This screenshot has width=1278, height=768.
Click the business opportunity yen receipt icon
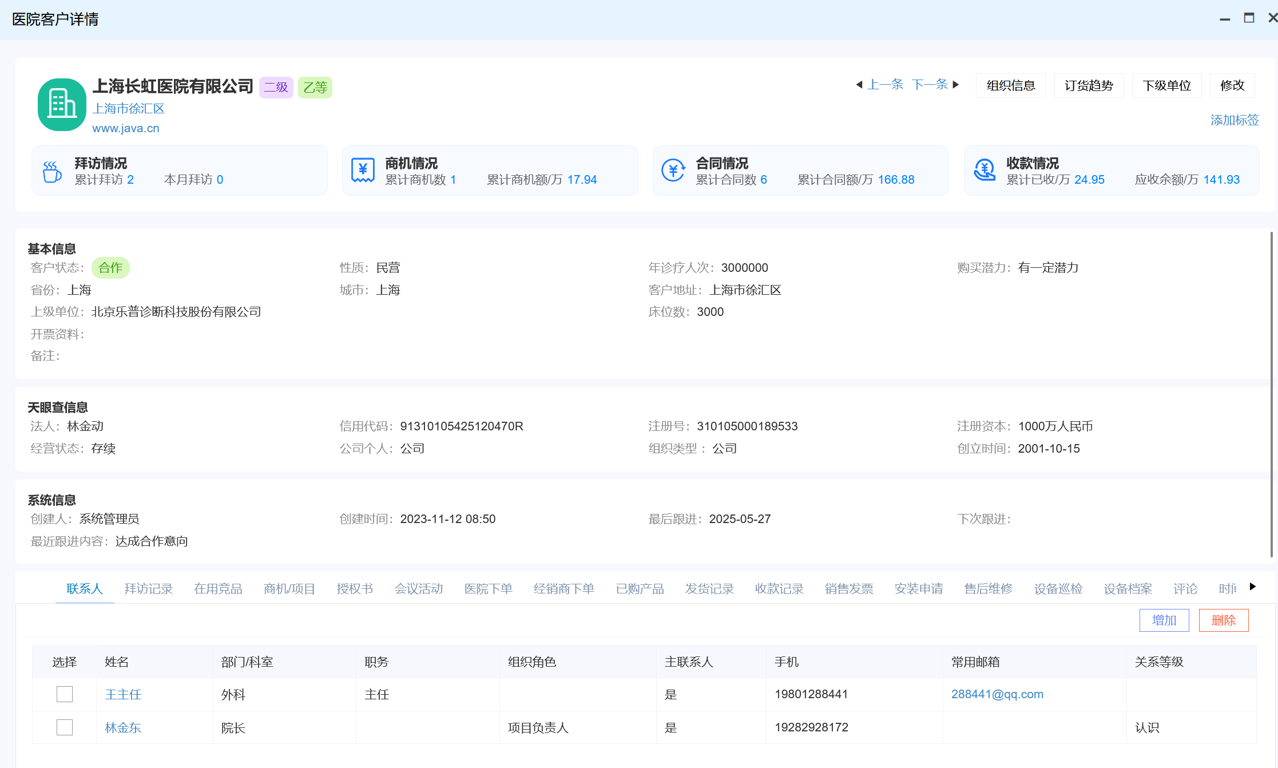[363, 171]
